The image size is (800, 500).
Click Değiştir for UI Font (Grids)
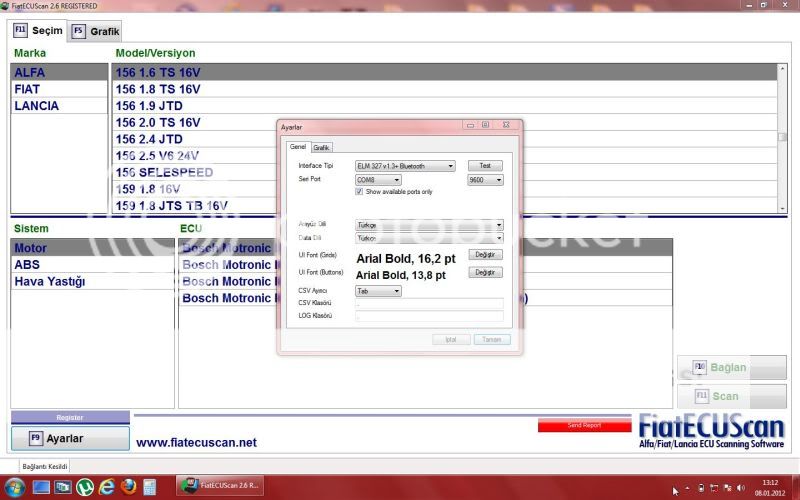(485, 255)
